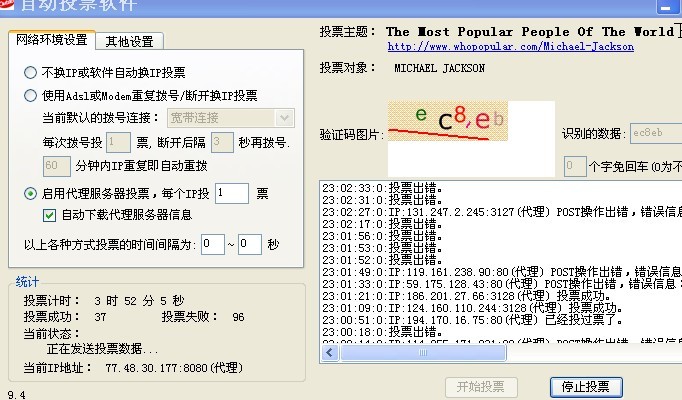Click the 个字免回车 character count field
The image size is (682, 400).
pyautogui.click(x=574, y=165)
